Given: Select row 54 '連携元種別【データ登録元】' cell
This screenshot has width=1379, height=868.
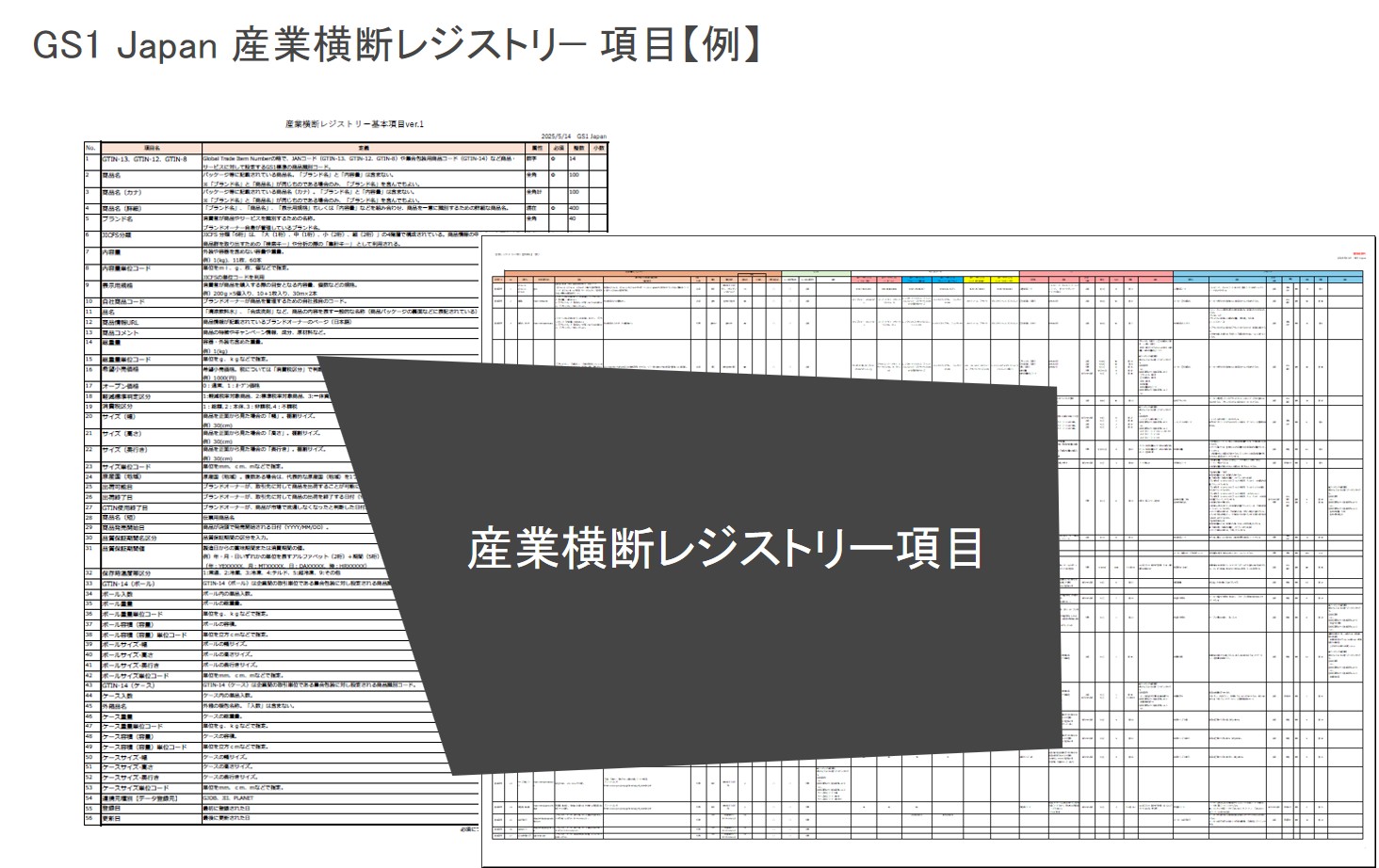Looking at the screenshot, I should point(151,797).
